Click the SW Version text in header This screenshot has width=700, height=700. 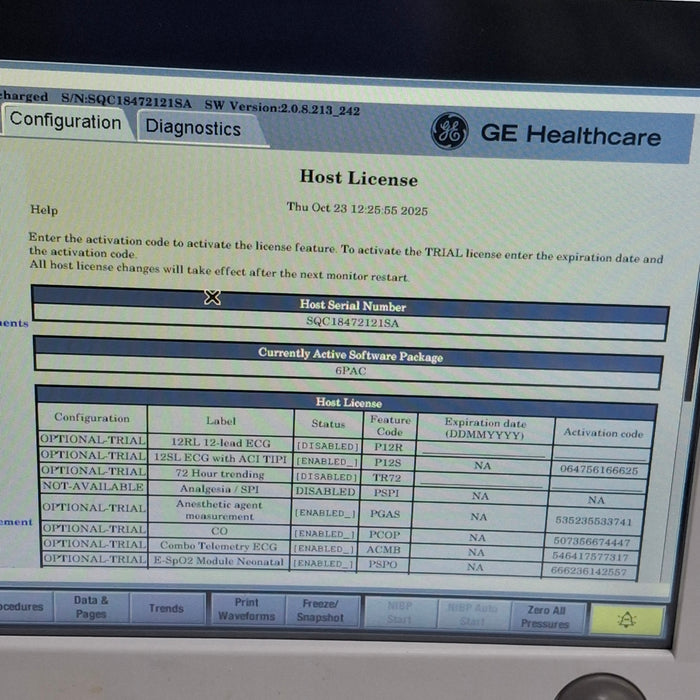[282, 107]
